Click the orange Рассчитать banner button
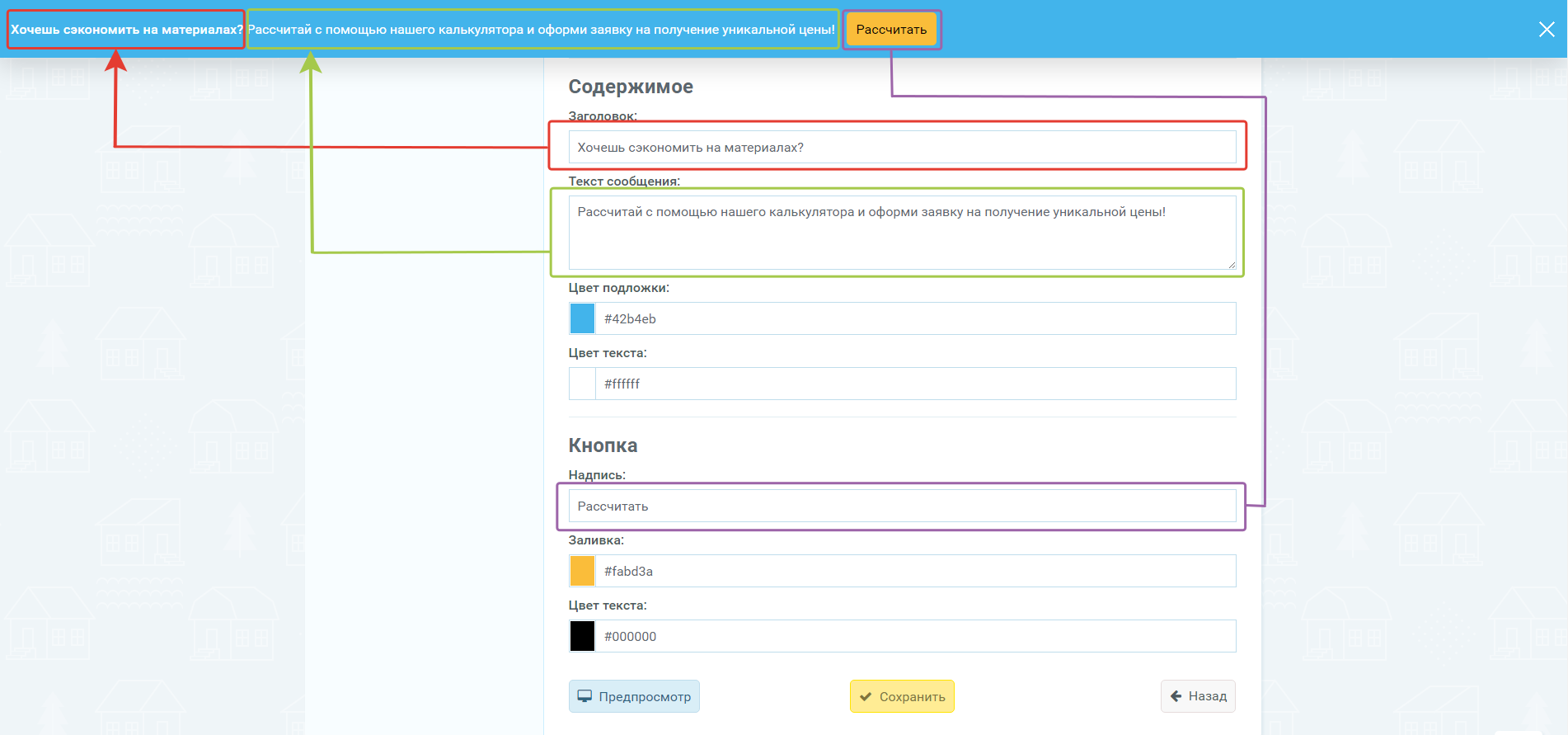Image resolution: width=1568 pixels, height=735 pixels. [x=891, y=30]
